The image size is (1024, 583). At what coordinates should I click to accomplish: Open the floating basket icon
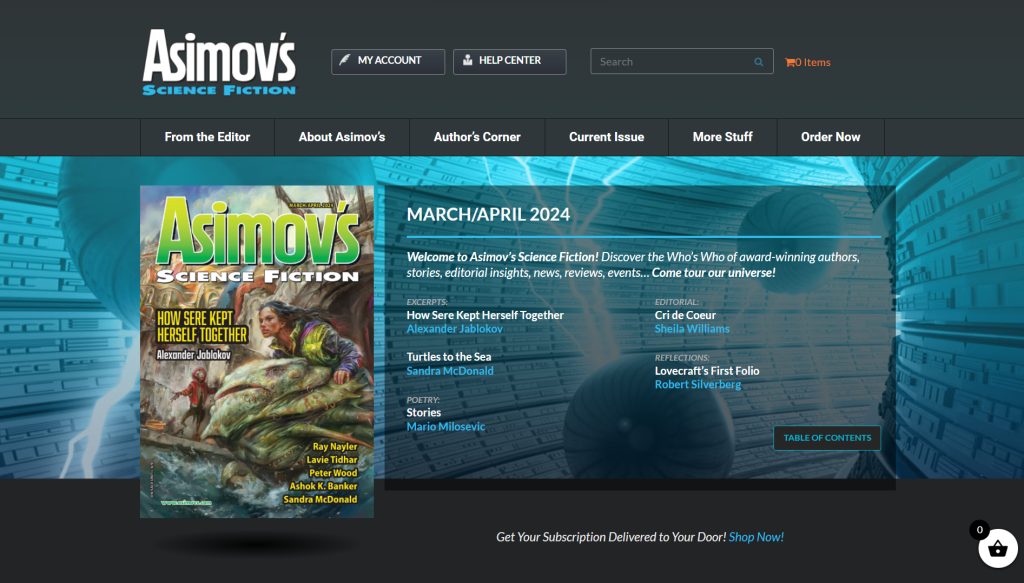click(997, 548)
